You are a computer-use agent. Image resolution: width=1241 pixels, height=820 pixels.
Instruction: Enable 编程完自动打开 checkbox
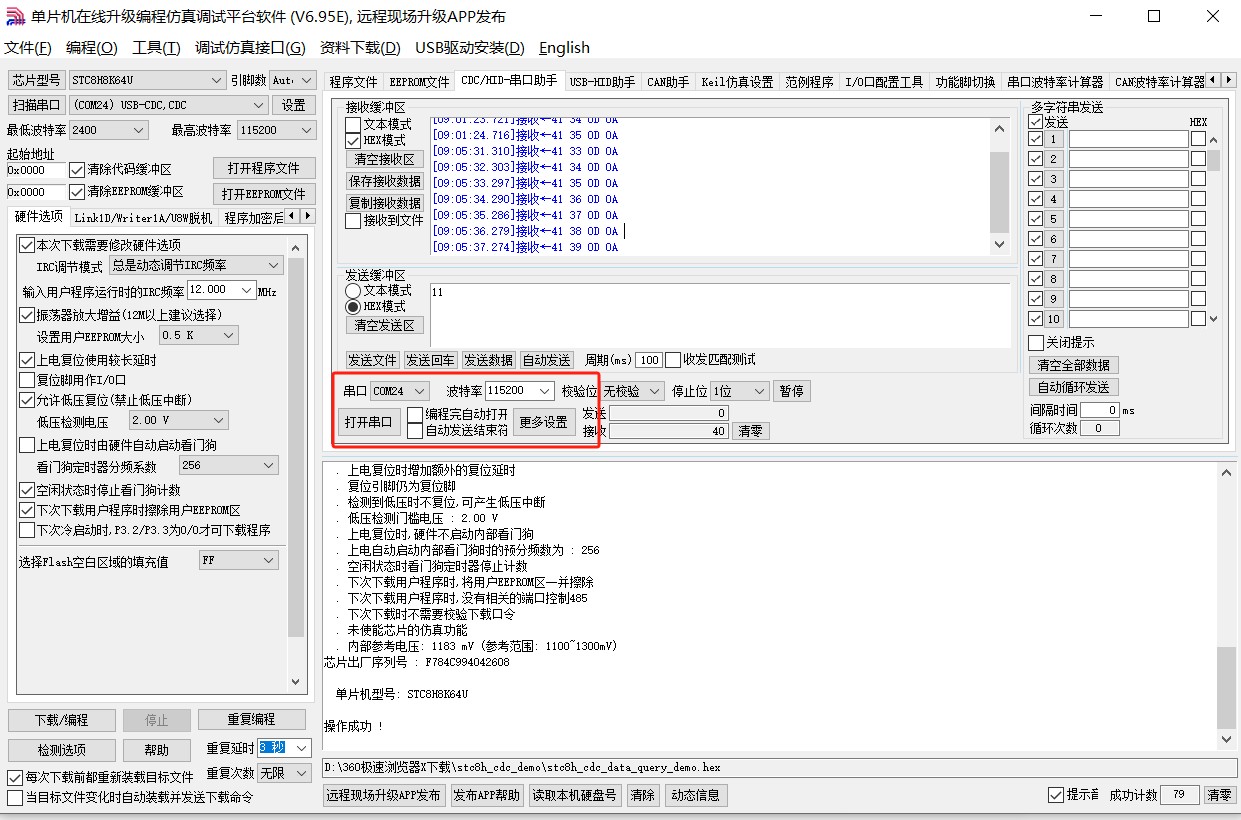tap(415, 414)
